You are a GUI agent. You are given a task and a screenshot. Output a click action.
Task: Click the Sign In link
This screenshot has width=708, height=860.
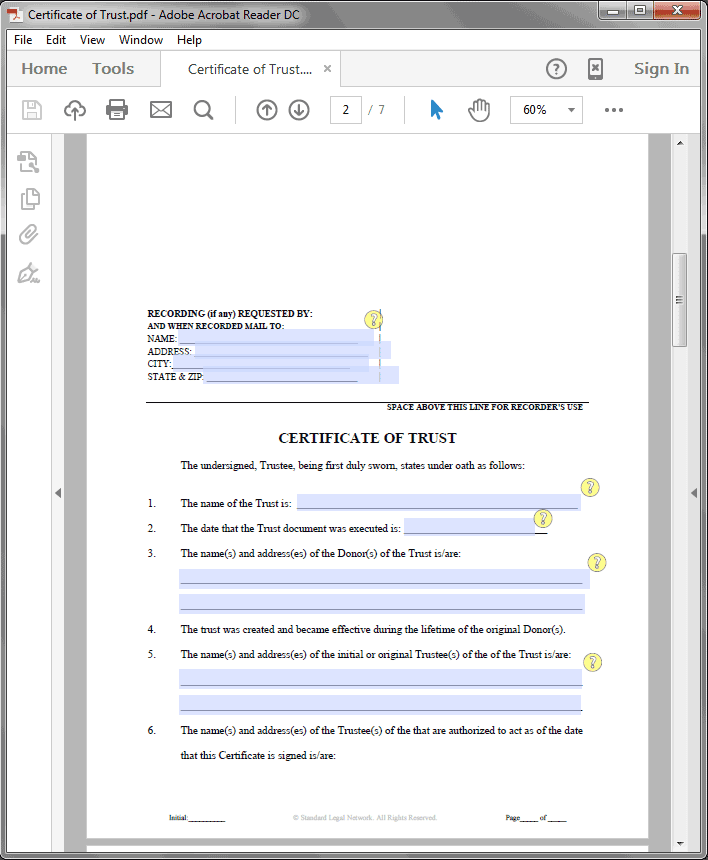coord(661,69)
